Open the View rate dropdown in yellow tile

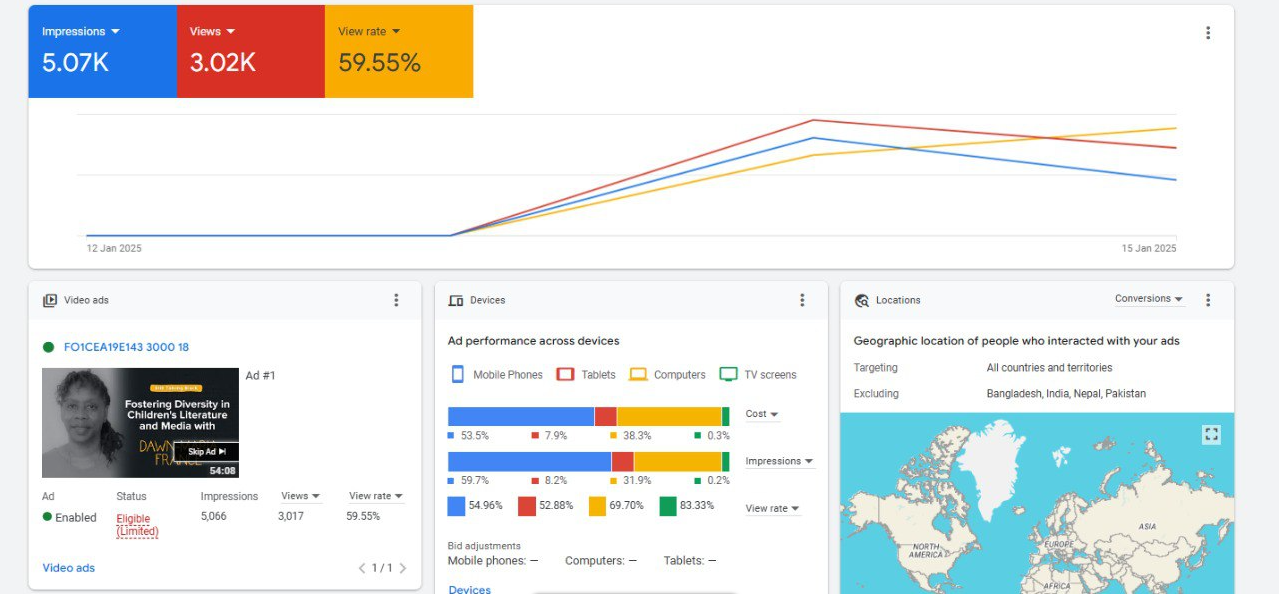(x=369, y=32)
